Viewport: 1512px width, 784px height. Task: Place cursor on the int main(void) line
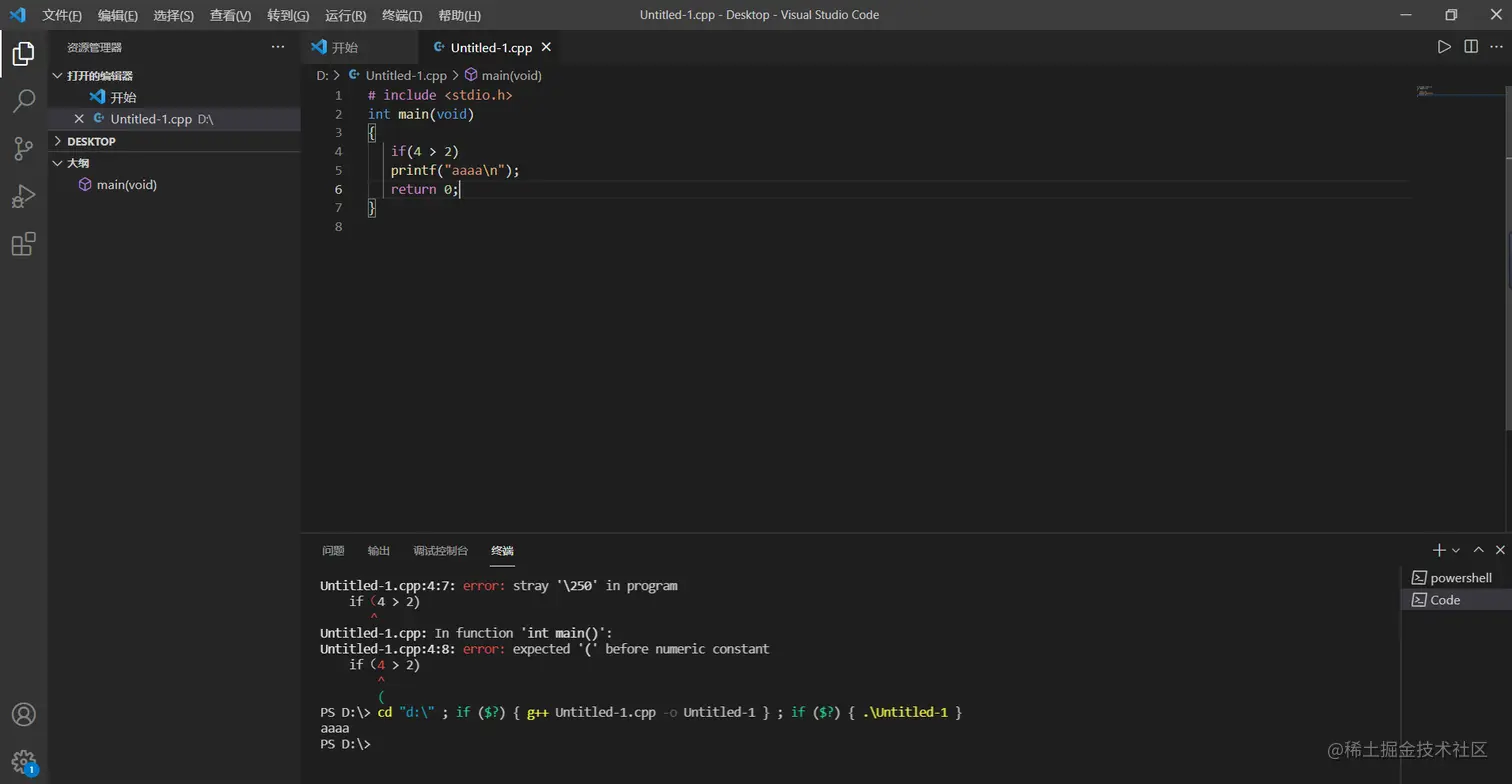click(421, 114)
